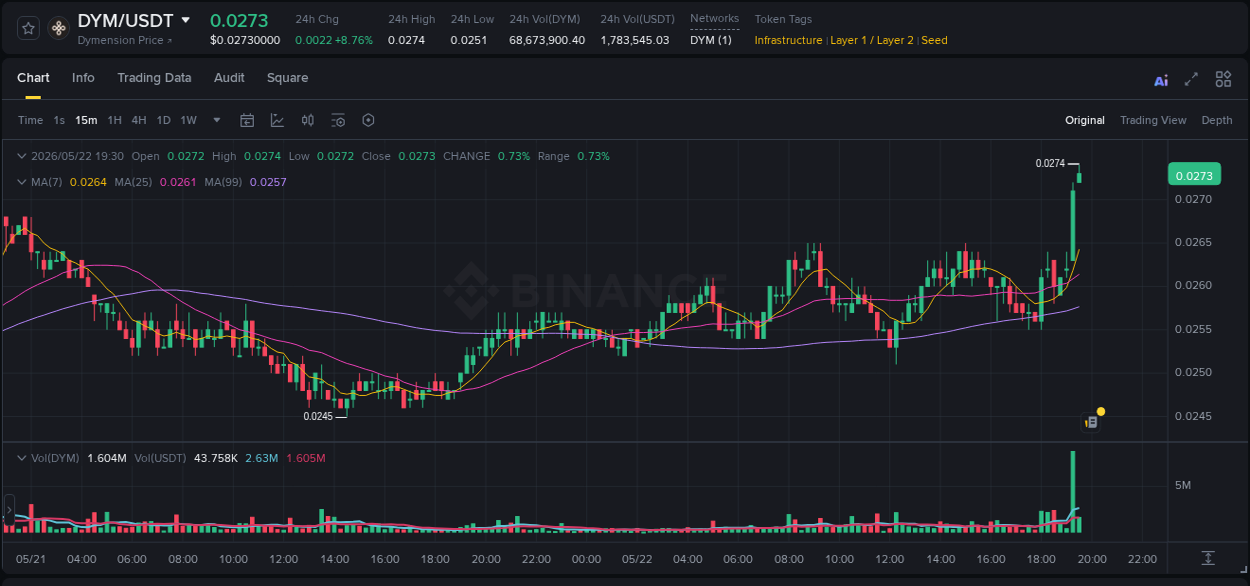Select the 1D interval
Image resolution: width=1250 pixels, height=586 pixels.
click(x=163, y=120)
